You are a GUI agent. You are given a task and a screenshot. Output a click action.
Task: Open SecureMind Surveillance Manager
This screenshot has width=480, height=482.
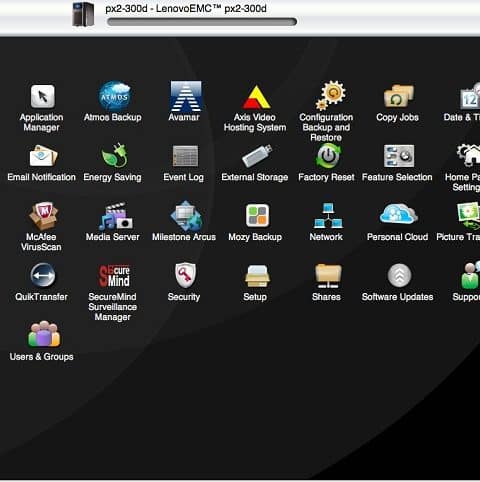pos(114,276)
